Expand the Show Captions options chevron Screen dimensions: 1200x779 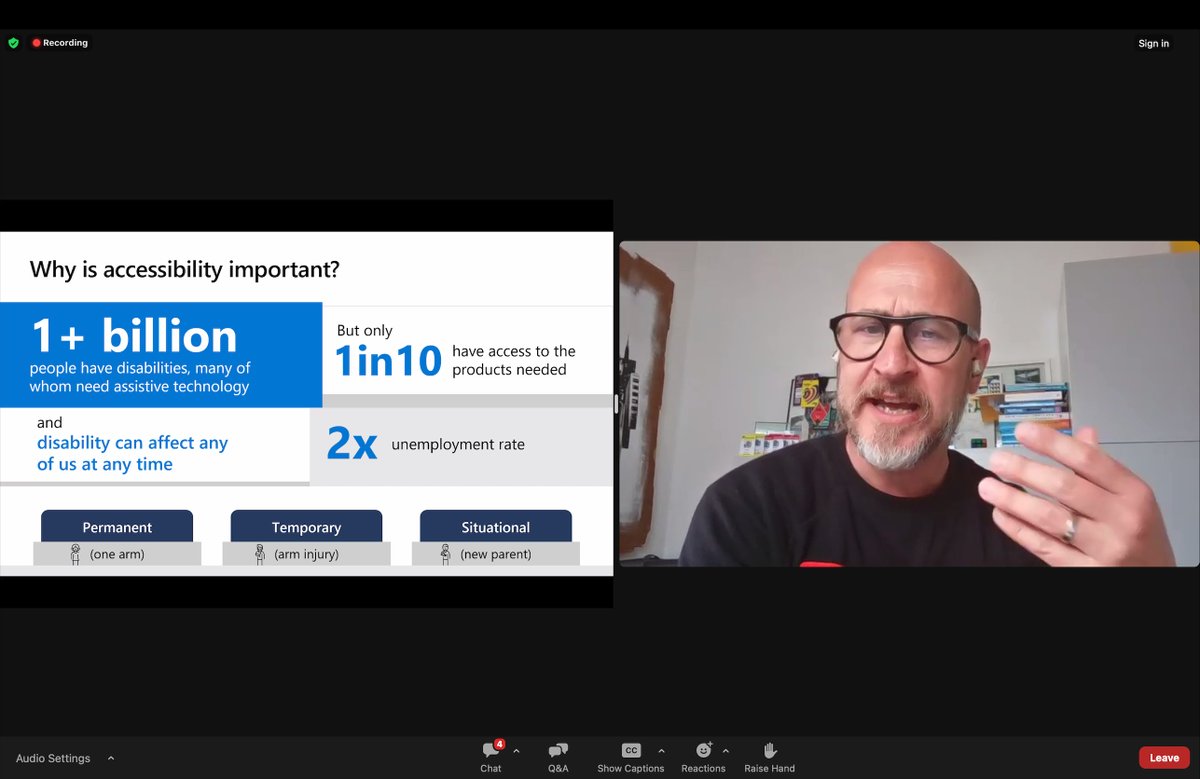661,751
